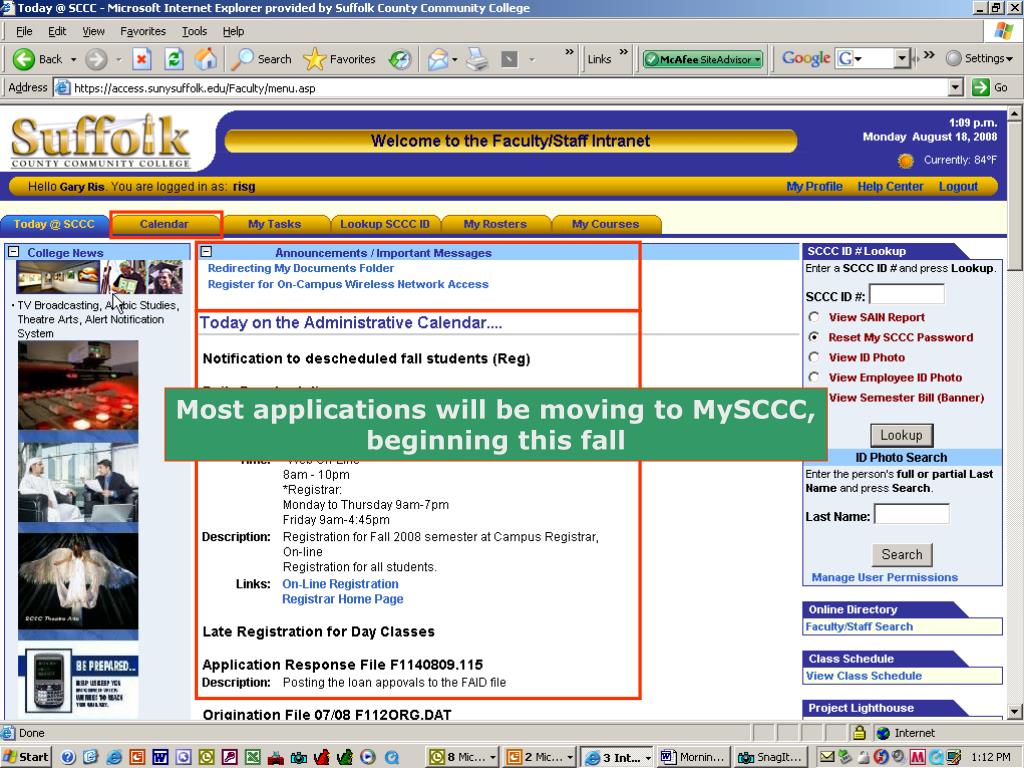Launch Access key icon in Quick Launch
The image size is (1024, 768).
229,757
